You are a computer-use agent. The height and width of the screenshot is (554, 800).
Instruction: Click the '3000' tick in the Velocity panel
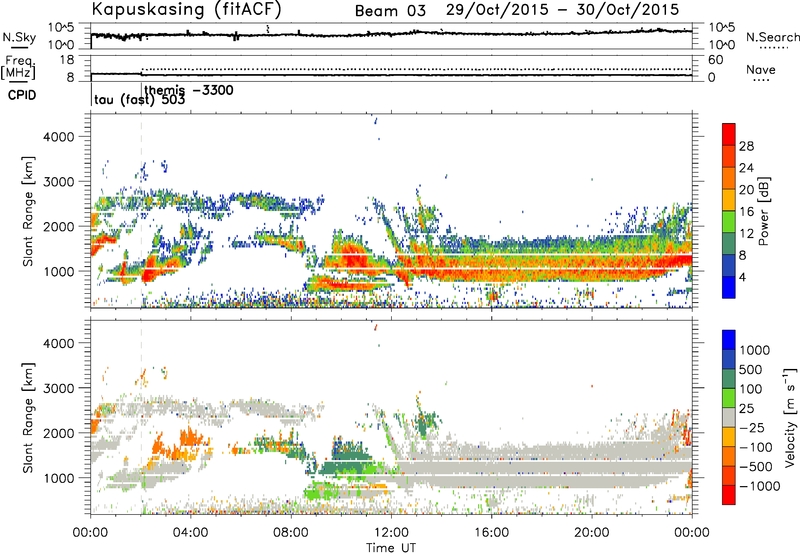[59, 388]
